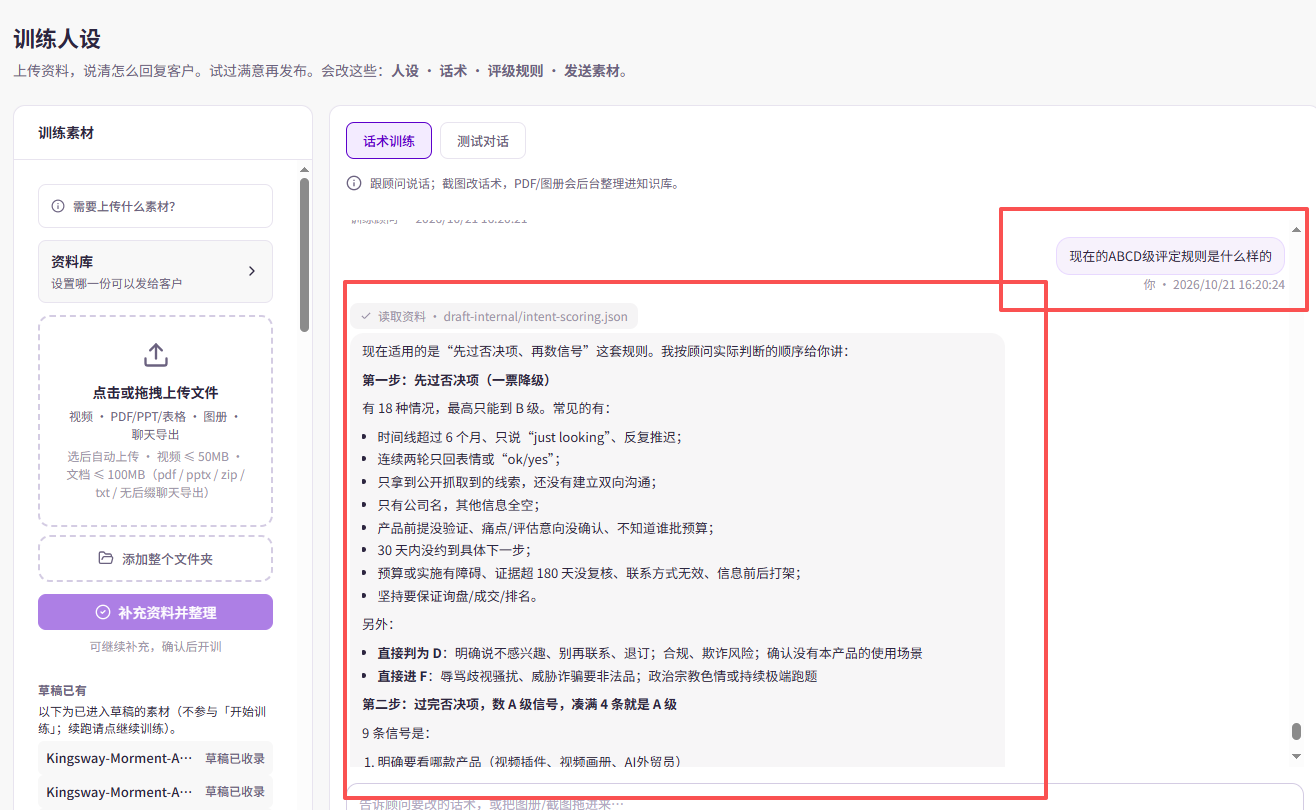Click the check circle icon in 补充资料并整理
The height and width of the screenshot is (810, 1316).
102,612
